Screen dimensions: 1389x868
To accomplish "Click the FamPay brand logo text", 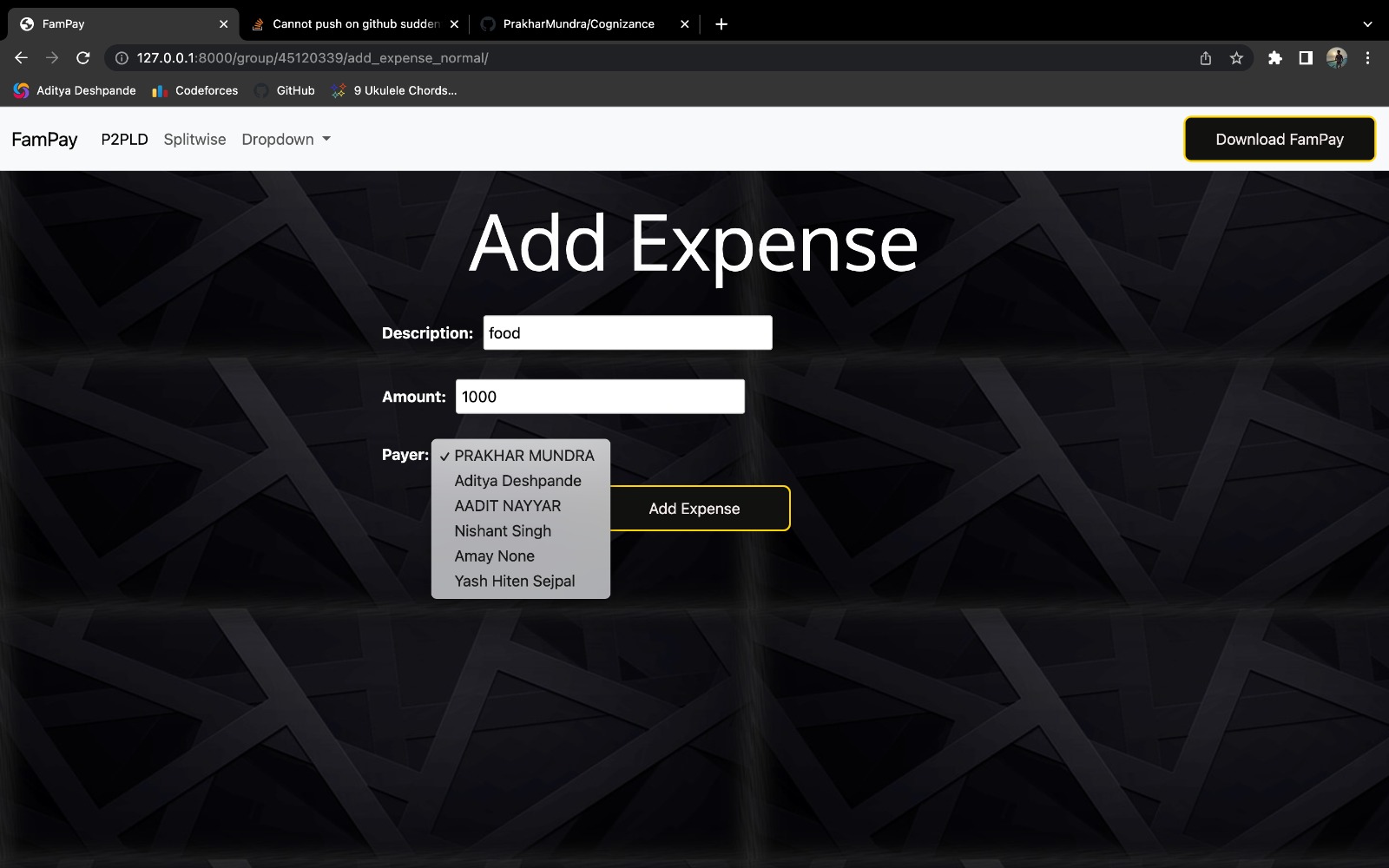I will pyautogui.click(x=44, y=140).
